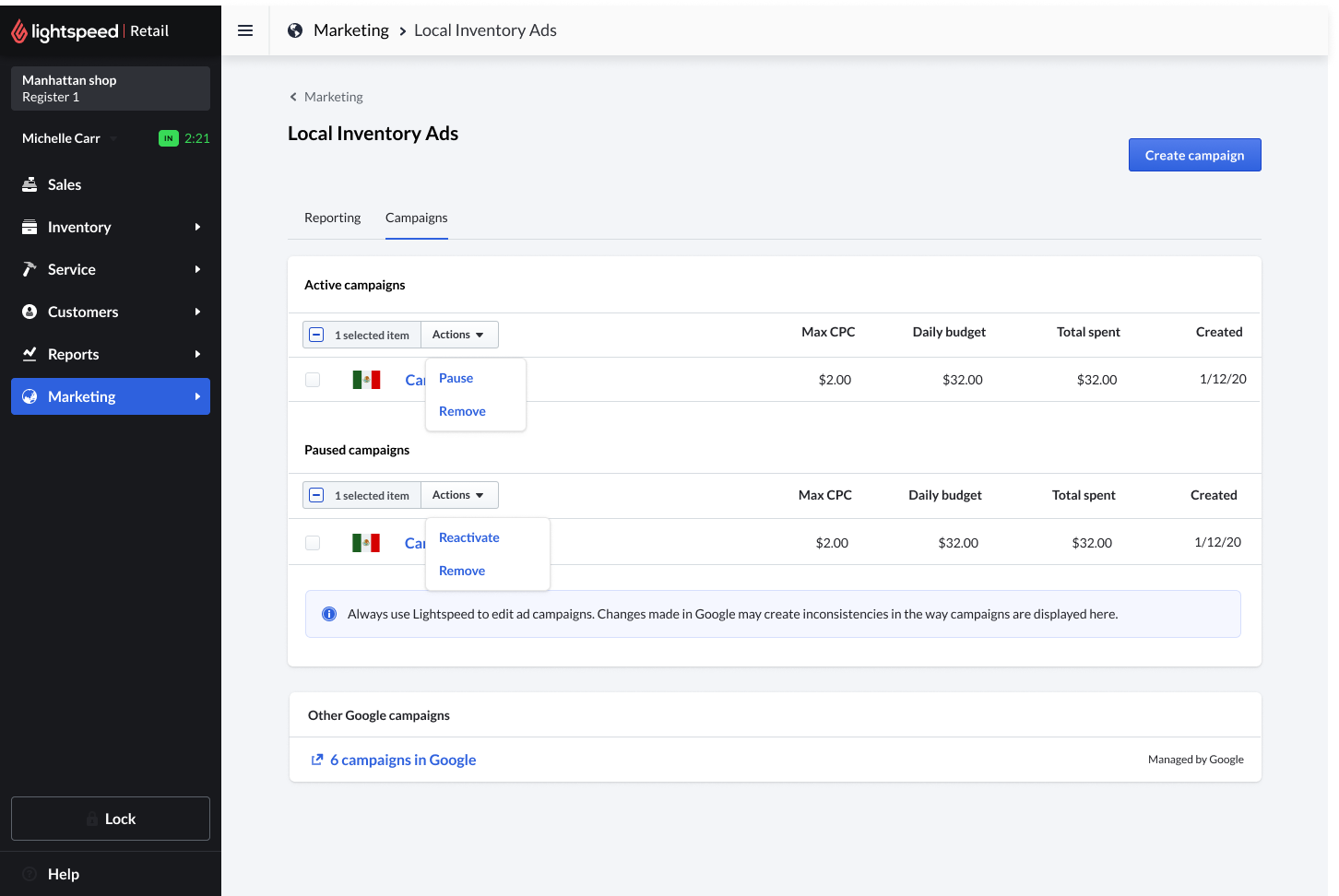Image resolution: width=1339 pixels, height=896 pixels.
Task: Switch to the Reporting tab
Action: click(332, 218)
